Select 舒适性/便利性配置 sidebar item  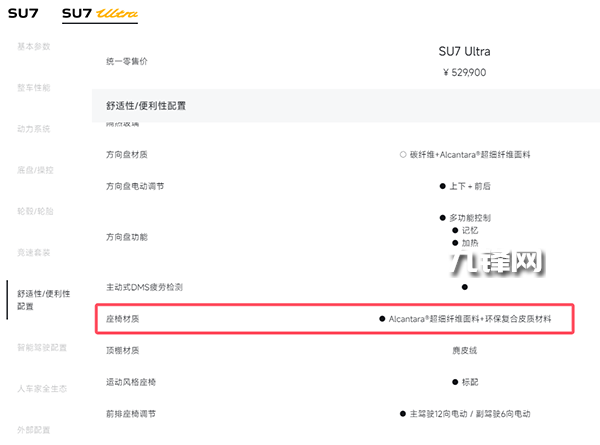coord(42,300)
